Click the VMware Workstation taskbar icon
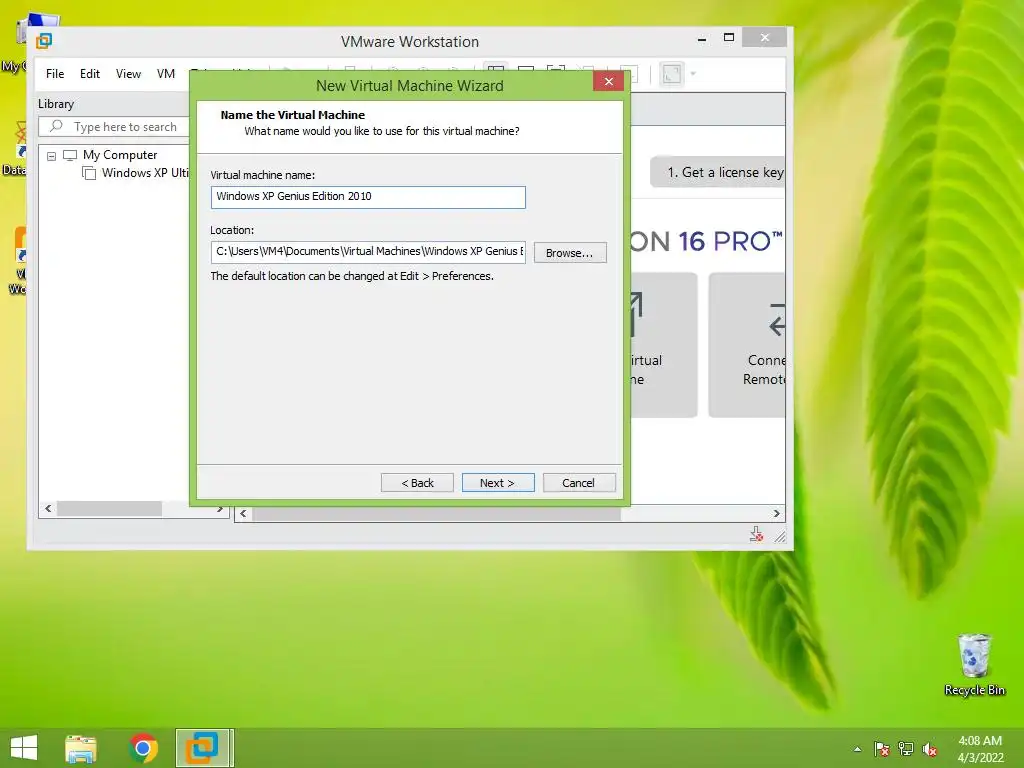 202,748
